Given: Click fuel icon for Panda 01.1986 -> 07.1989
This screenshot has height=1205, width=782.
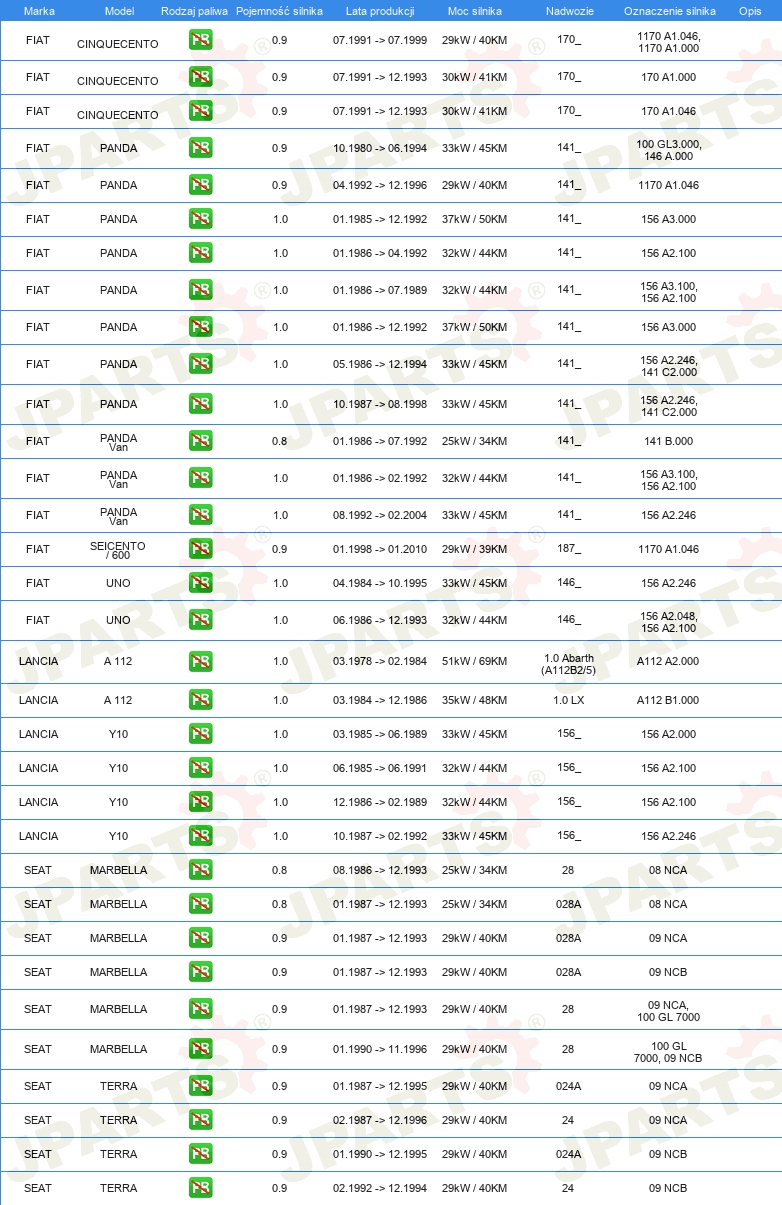Looking at the screenshot, I should (200, 290).
